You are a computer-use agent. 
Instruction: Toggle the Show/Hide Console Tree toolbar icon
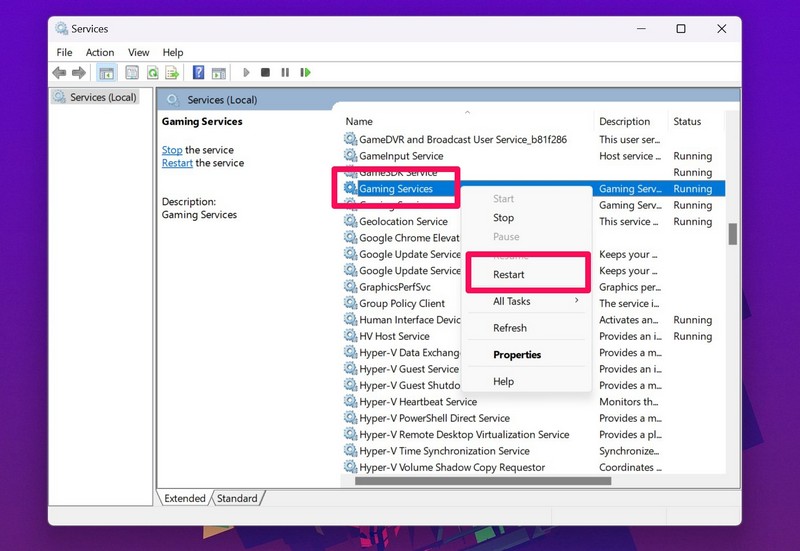click(107, 72)
